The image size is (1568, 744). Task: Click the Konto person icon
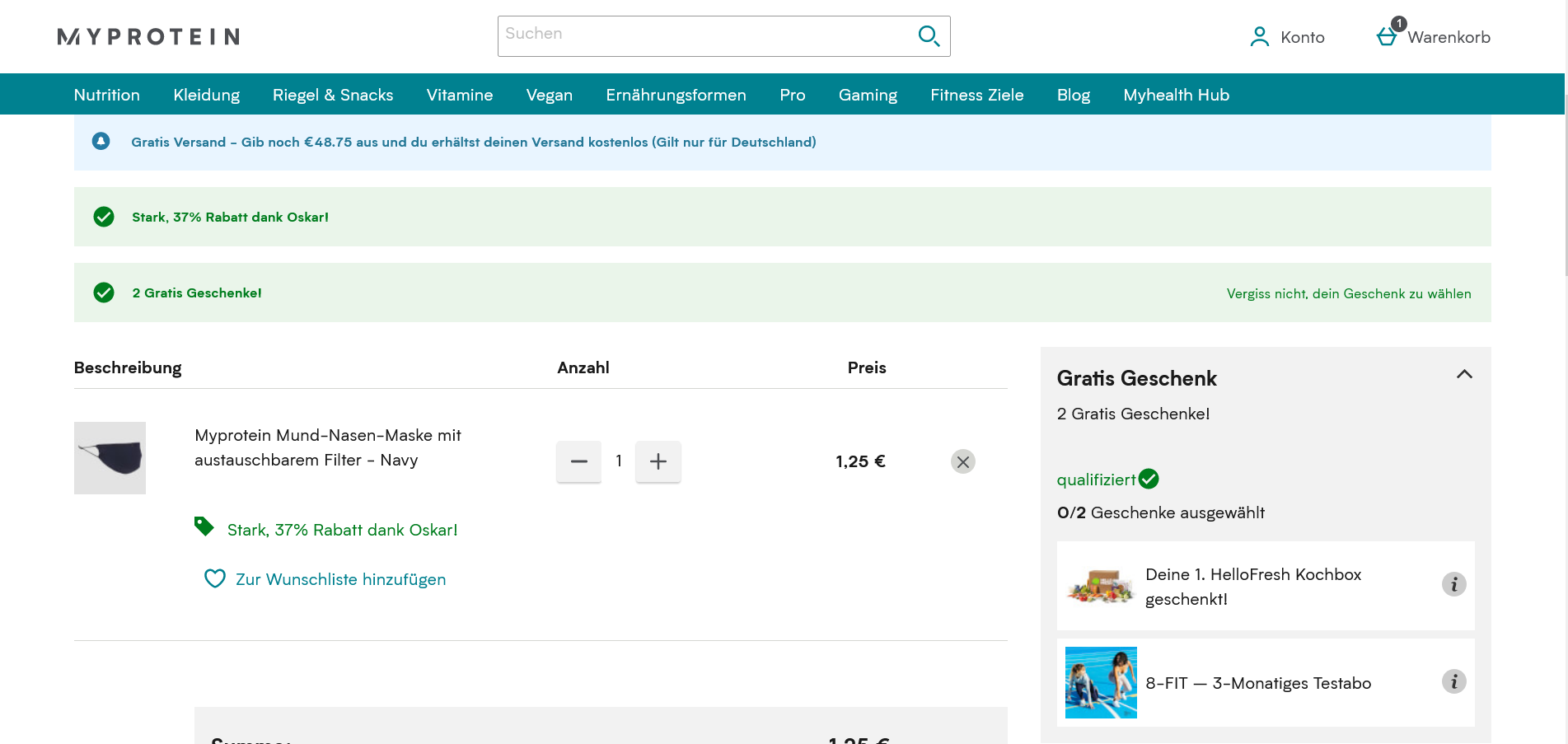click(x=1260, y=37)
